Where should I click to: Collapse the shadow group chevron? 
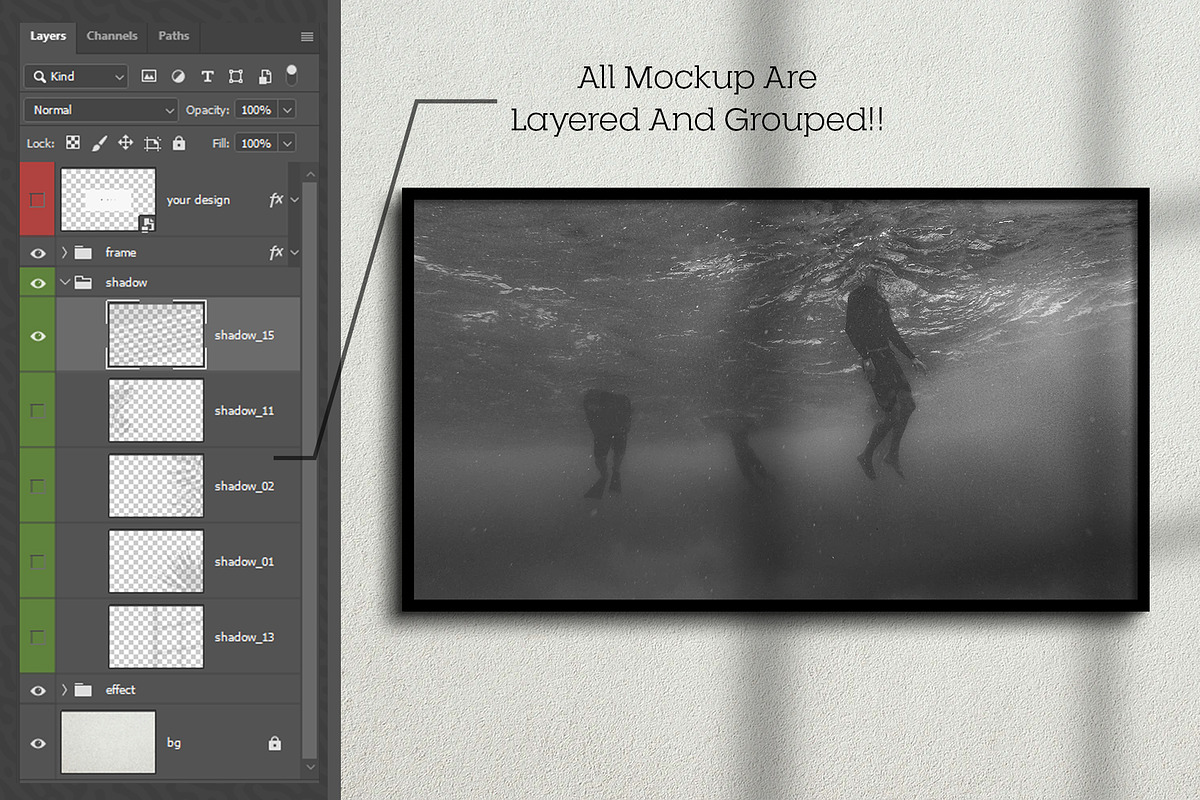(x=65, y=282)
